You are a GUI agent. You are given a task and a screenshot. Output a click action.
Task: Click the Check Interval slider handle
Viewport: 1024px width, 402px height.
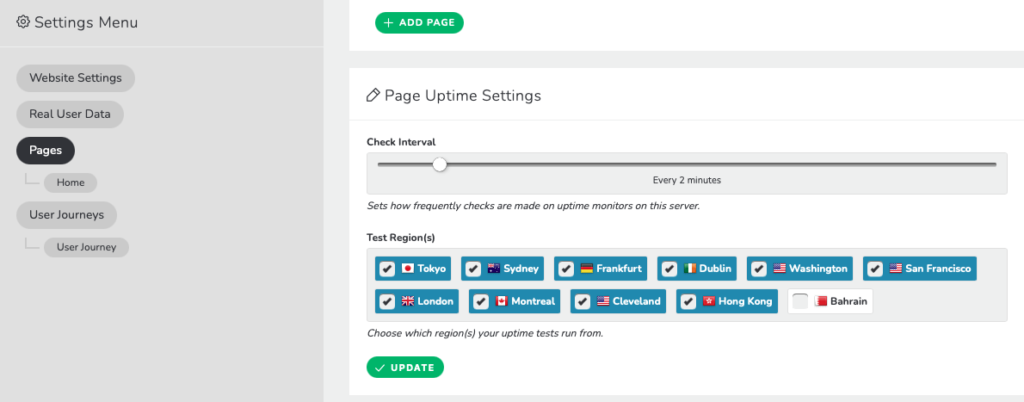tap(440, 164)
